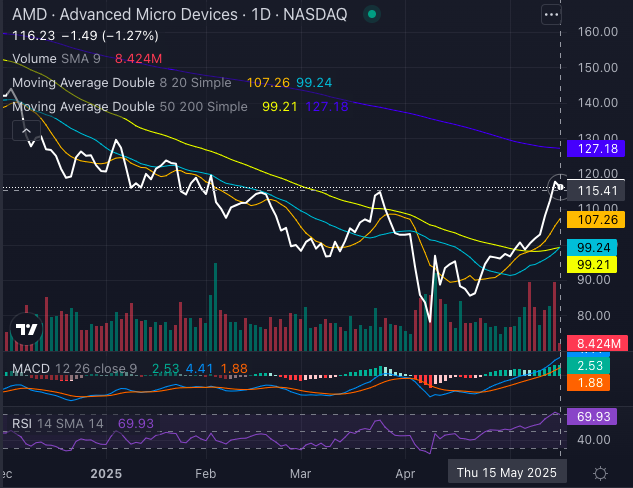Click the 8.424M volume value in the legend

point(138,59)
